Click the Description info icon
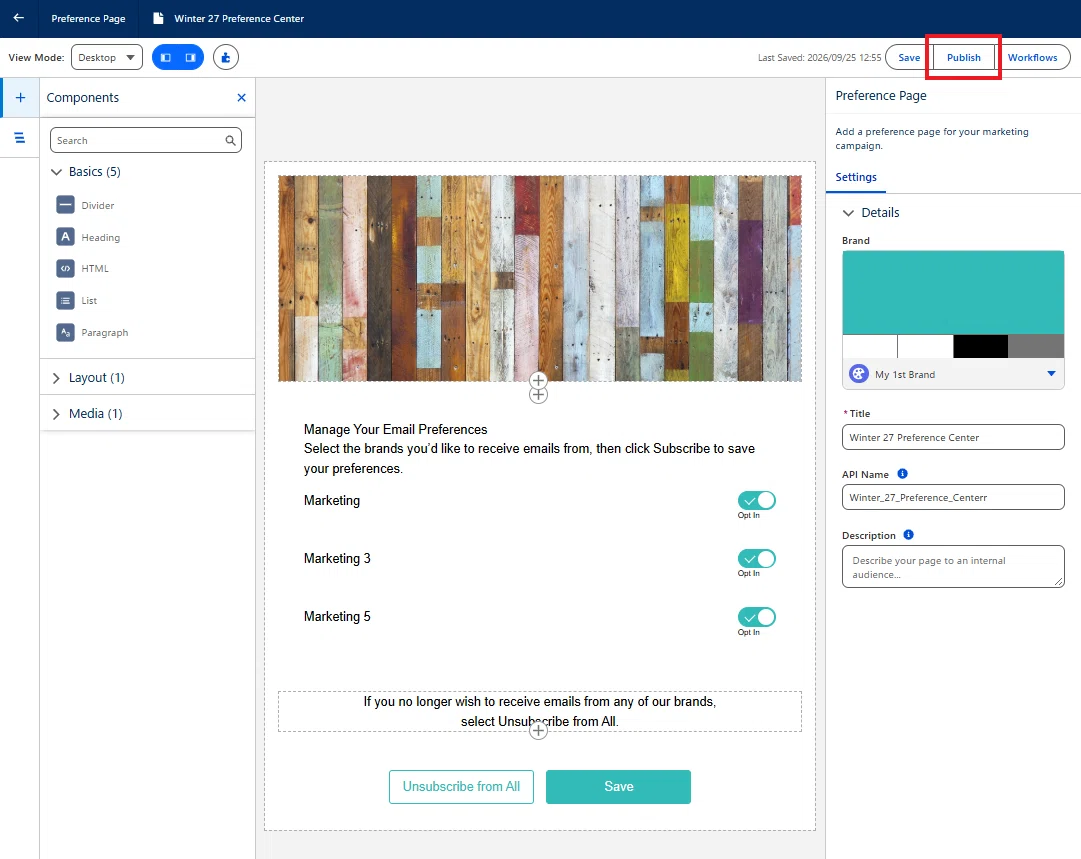The height and width of the screenshot is (859, 1081). pyautogui.click(x=909, y=535)
